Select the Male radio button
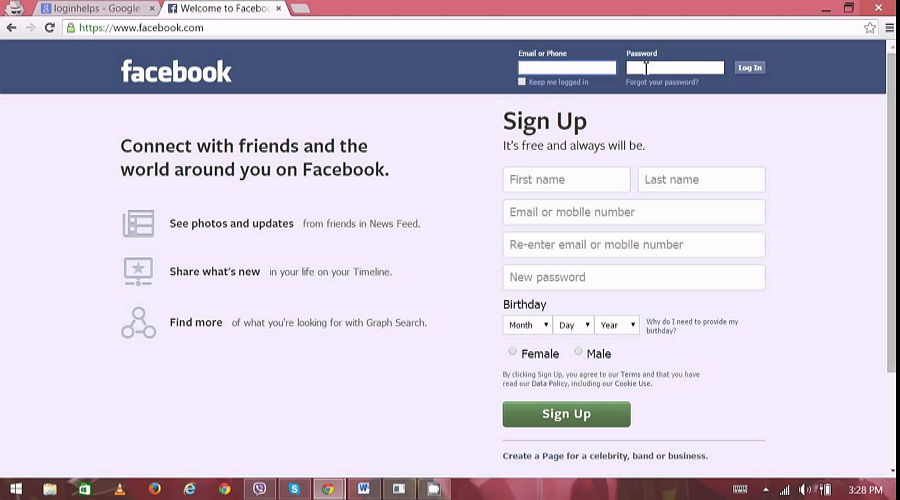 (x=578, y=352)
